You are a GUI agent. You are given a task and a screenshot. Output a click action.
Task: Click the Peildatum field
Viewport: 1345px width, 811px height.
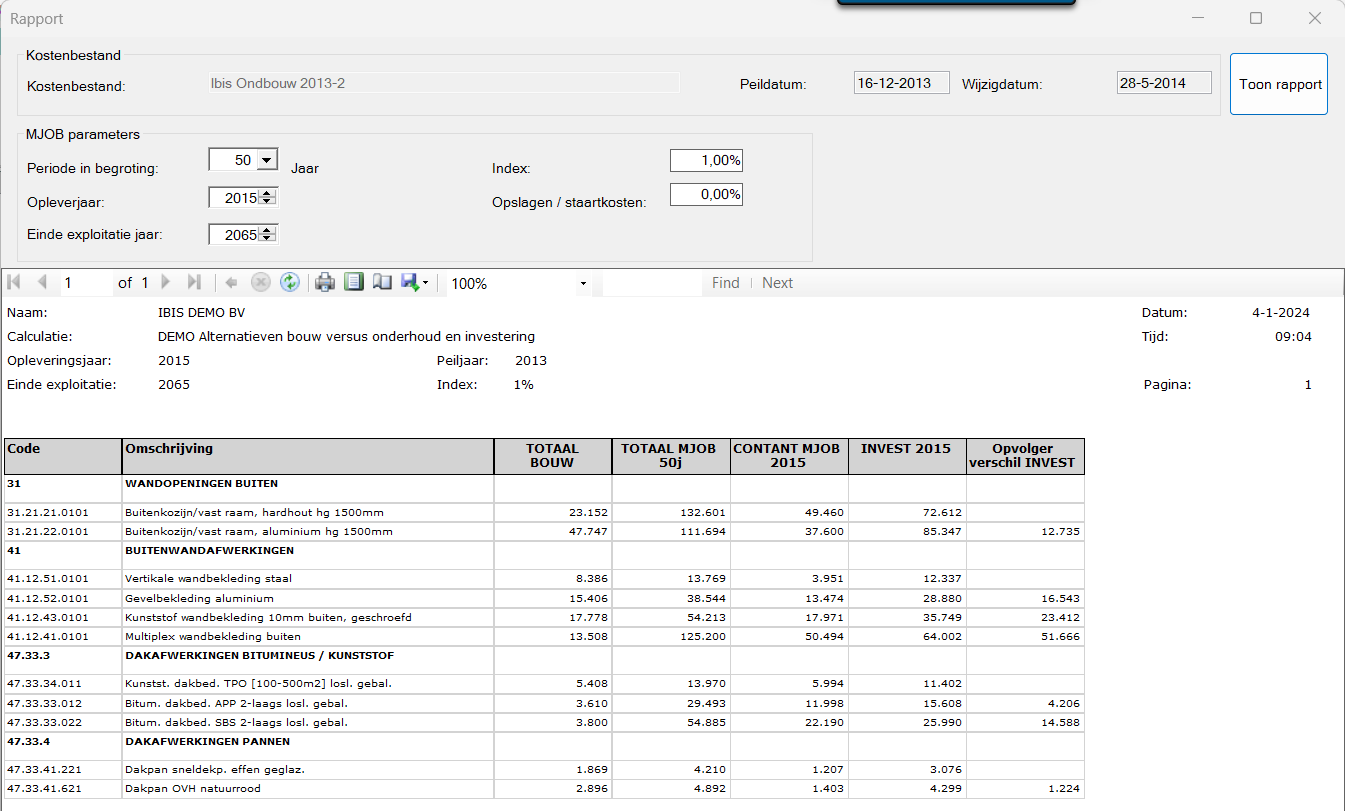(901, 83)
